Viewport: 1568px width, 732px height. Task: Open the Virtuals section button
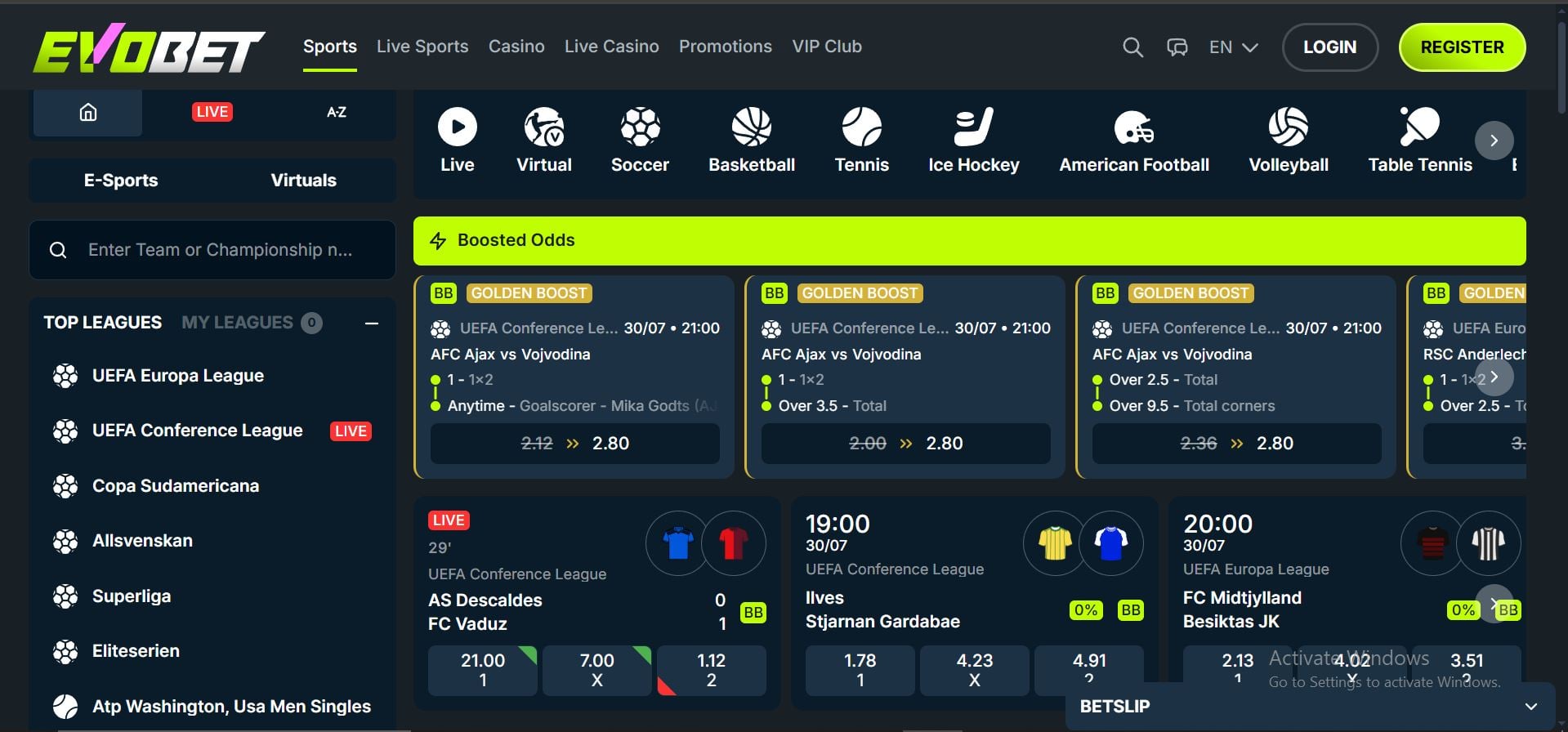[304, 181]
